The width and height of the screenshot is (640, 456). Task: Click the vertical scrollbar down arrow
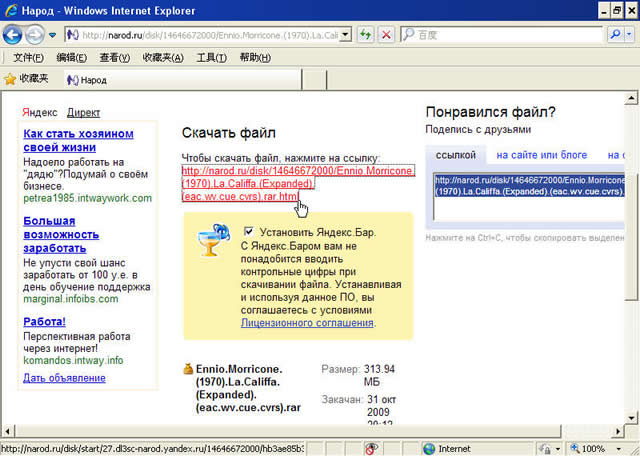pos(631,418)
